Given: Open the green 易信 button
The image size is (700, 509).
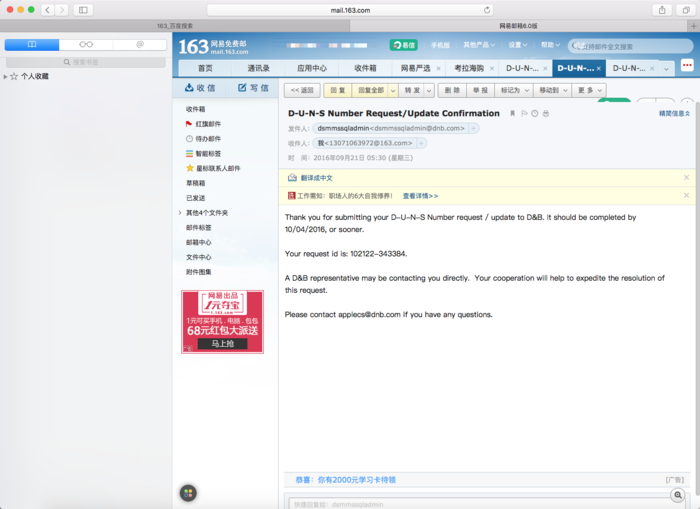Looking at the screenshot, I should coord(404,45).
